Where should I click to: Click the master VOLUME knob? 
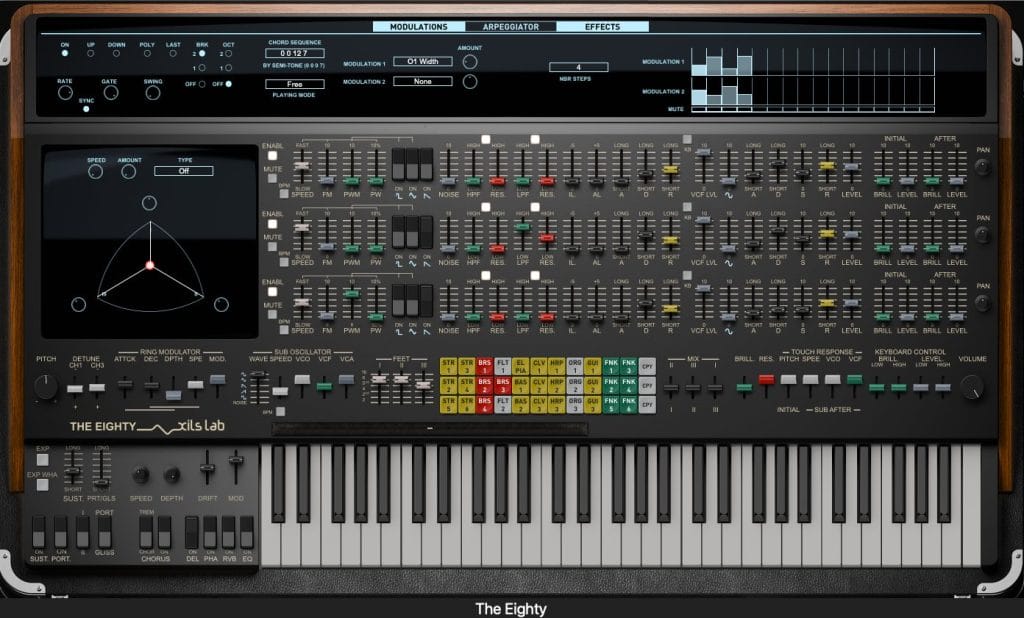tap(968, 385)
